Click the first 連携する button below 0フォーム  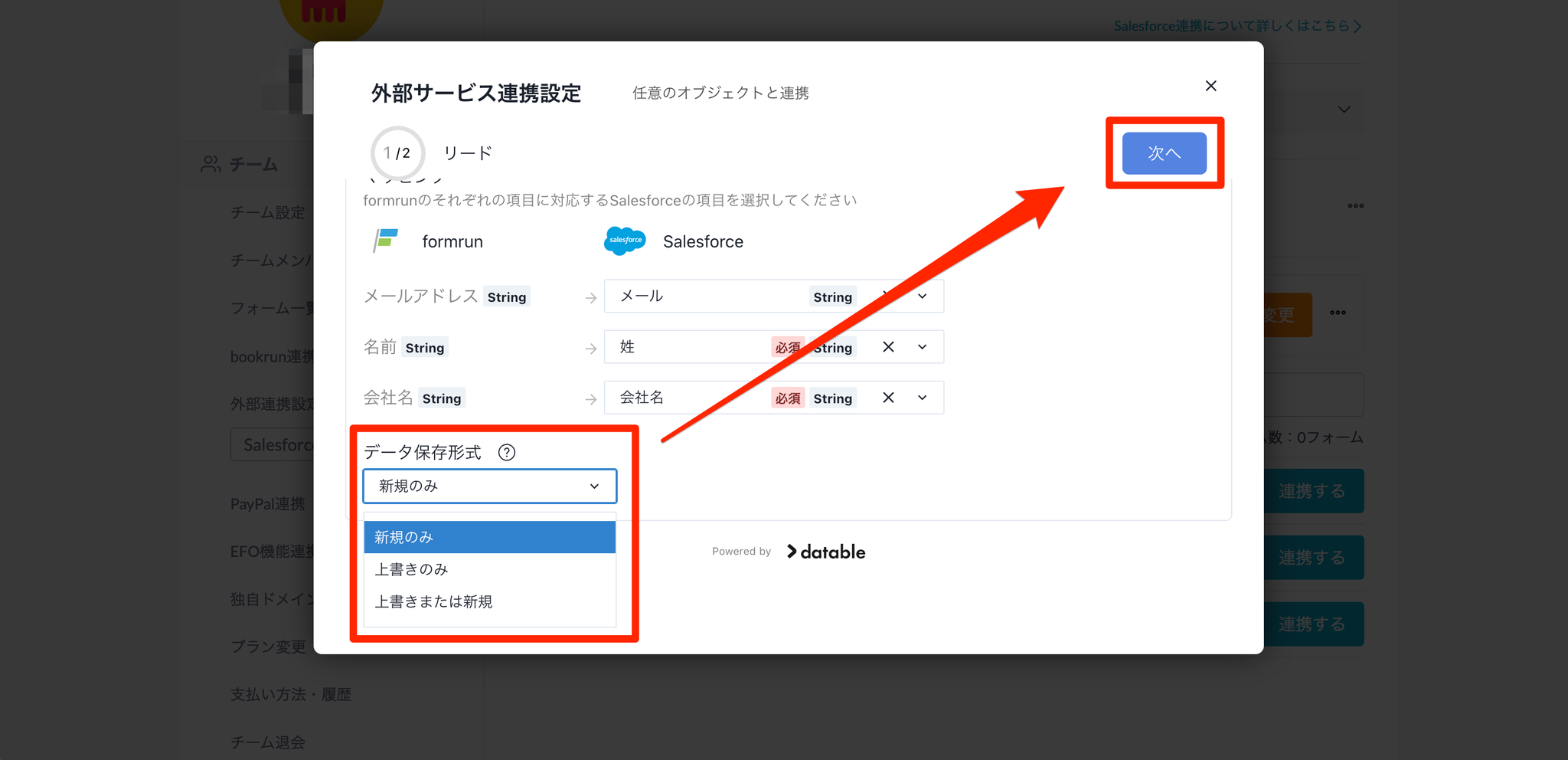click(1312, 491)
